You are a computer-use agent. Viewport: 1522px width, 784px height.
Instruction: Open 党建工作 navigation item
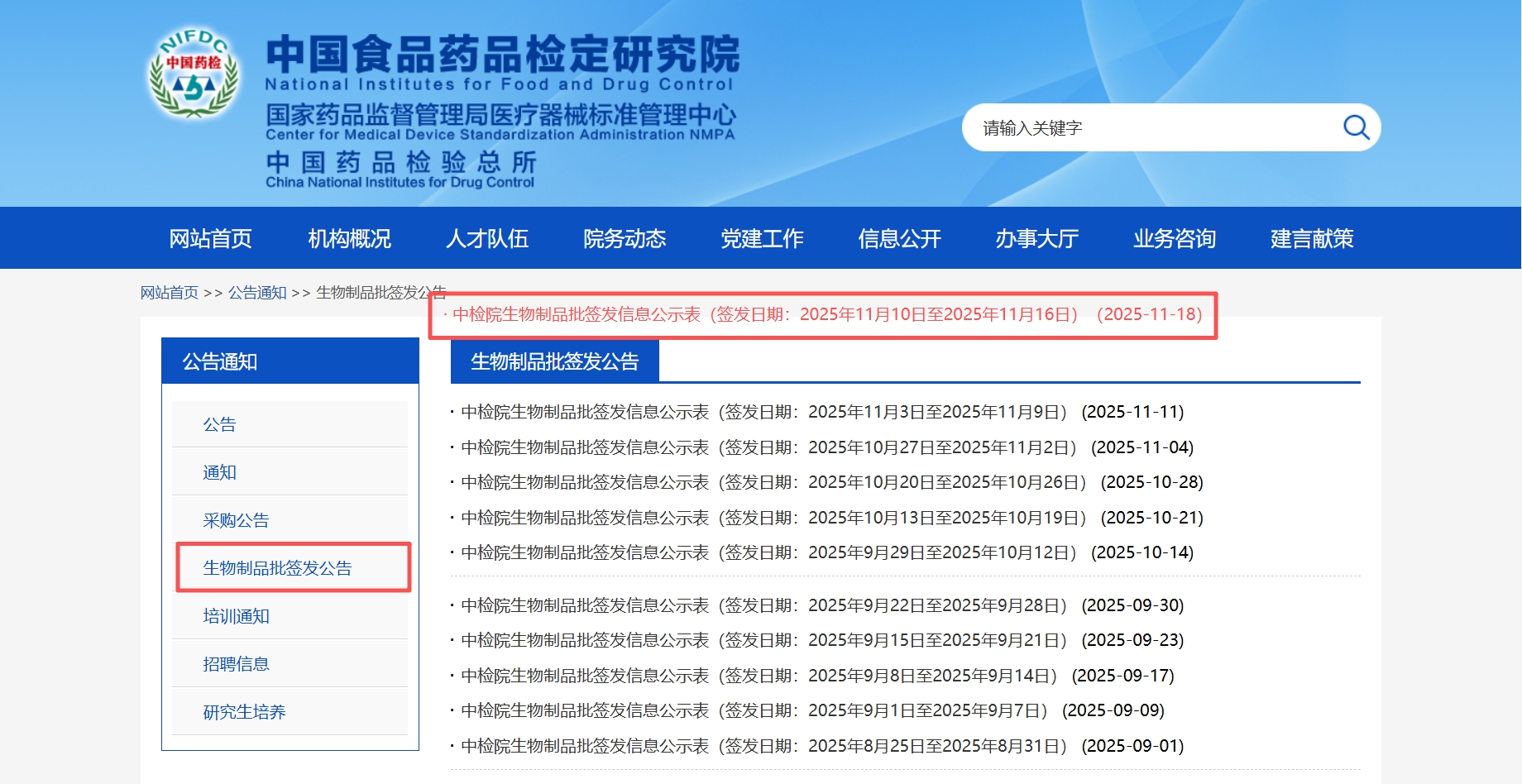[x=762, y=238]
